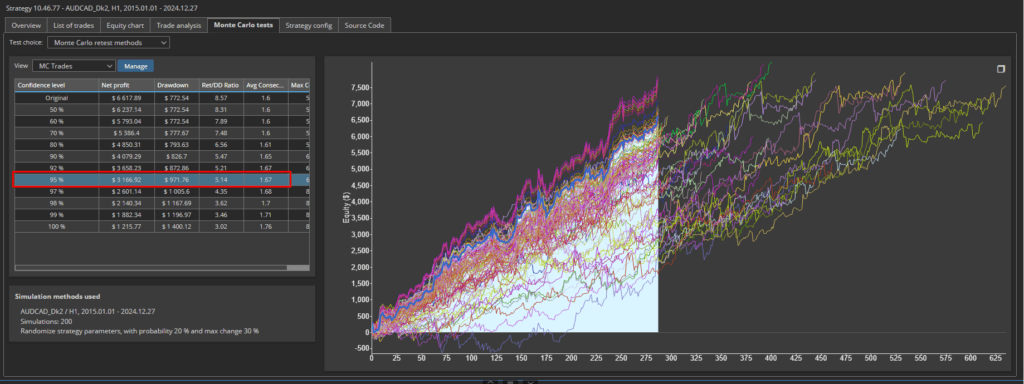
Task: Select the 50 % confidence row
Action: [162, 110]
